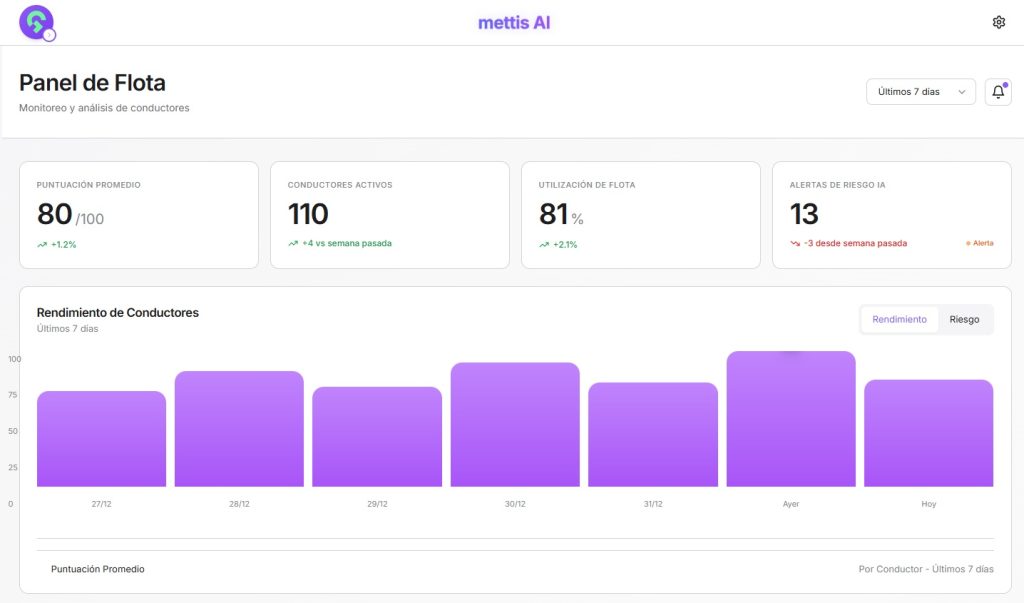This screenshot has width=1024, height=603.
Task: Expand the small chevron badge on the logo
Action: pyautogui.click(x=50, y=35)
